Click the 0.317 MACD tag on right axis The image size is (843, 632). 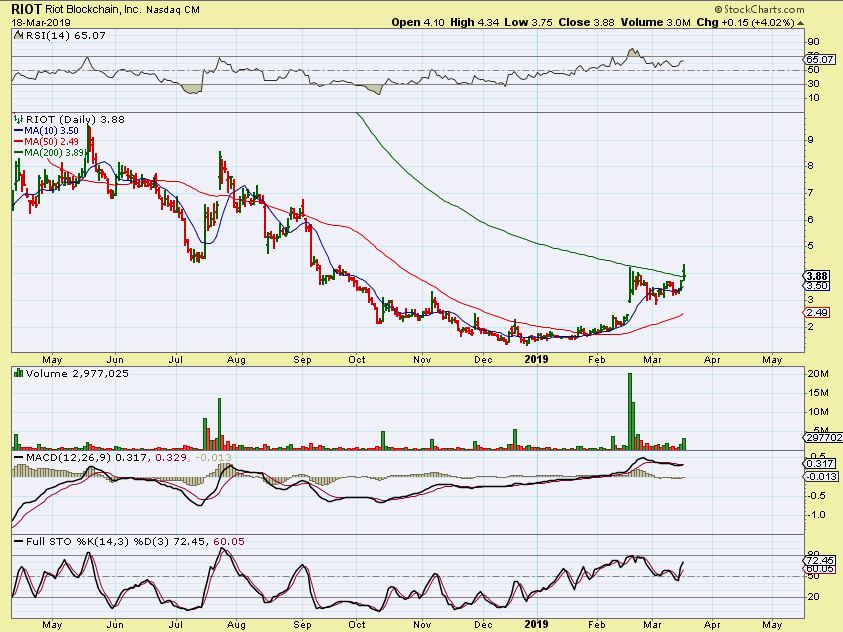(x=820, y=463)
